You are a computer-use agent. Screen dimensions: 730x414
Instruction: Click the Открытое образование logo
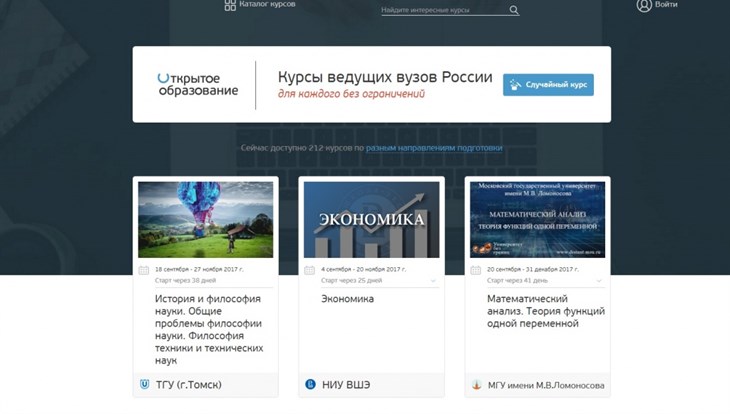pyautogui.click(x=198, y=84)
